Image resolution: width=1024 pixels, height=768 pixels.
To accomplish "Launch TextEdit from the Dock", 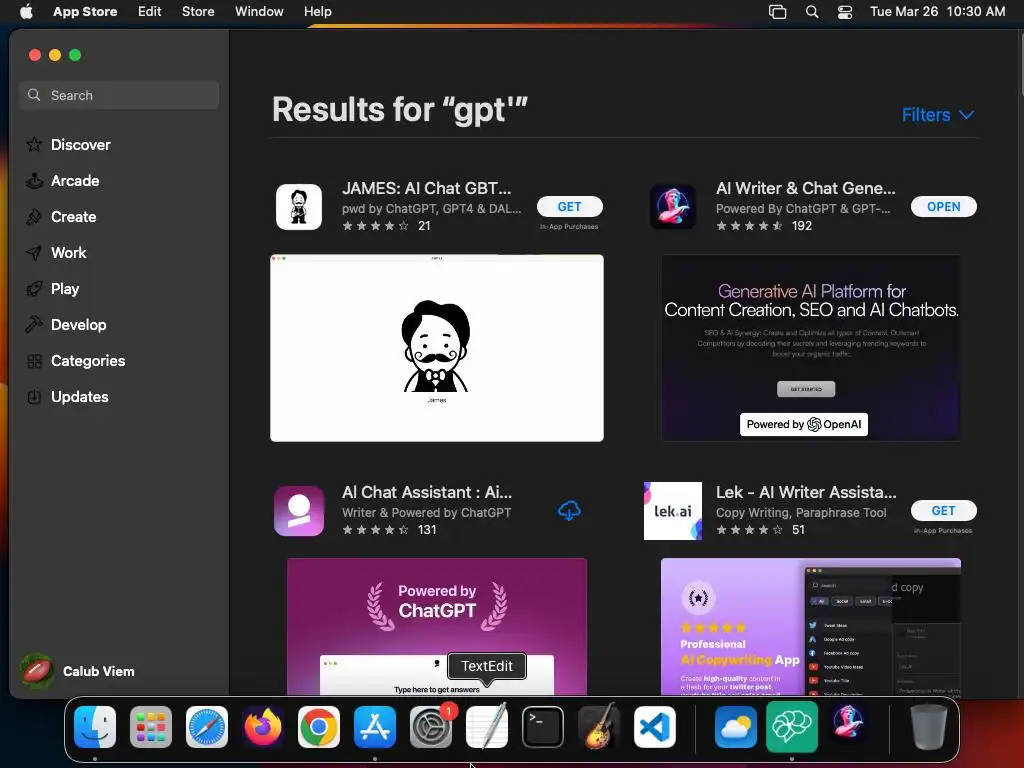I will pos(487,726).
